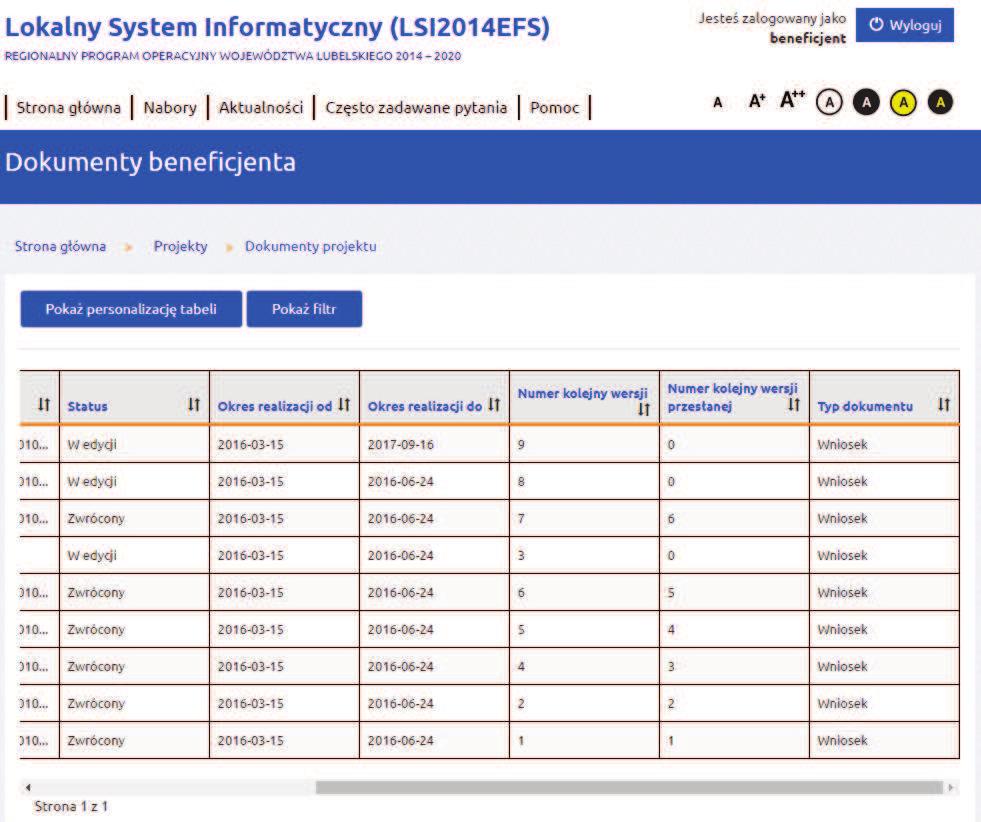Screen dimensions: 981x822
Task: Open Pomoc menu item
Action: tap(554, 108)
